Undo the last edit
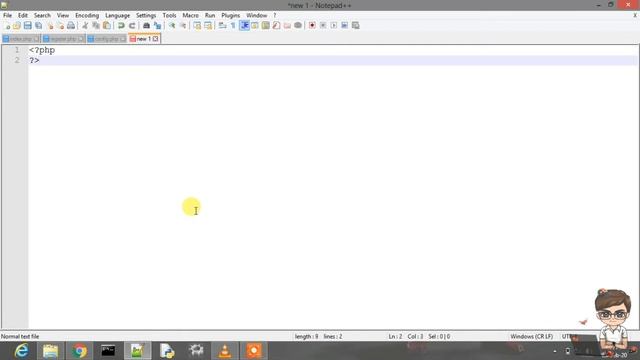Screen dimensions: 640x360 coord(121,25)
